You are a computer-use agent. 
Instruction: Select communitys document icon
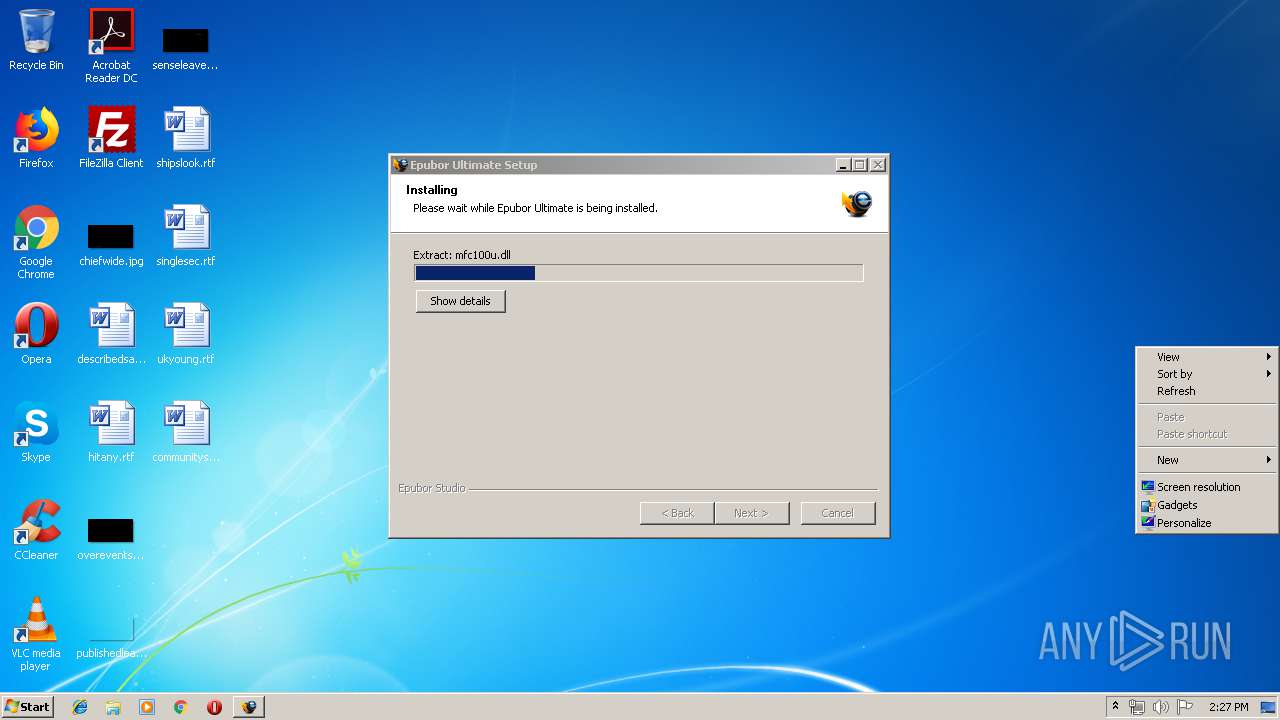[x=185, y=432]
